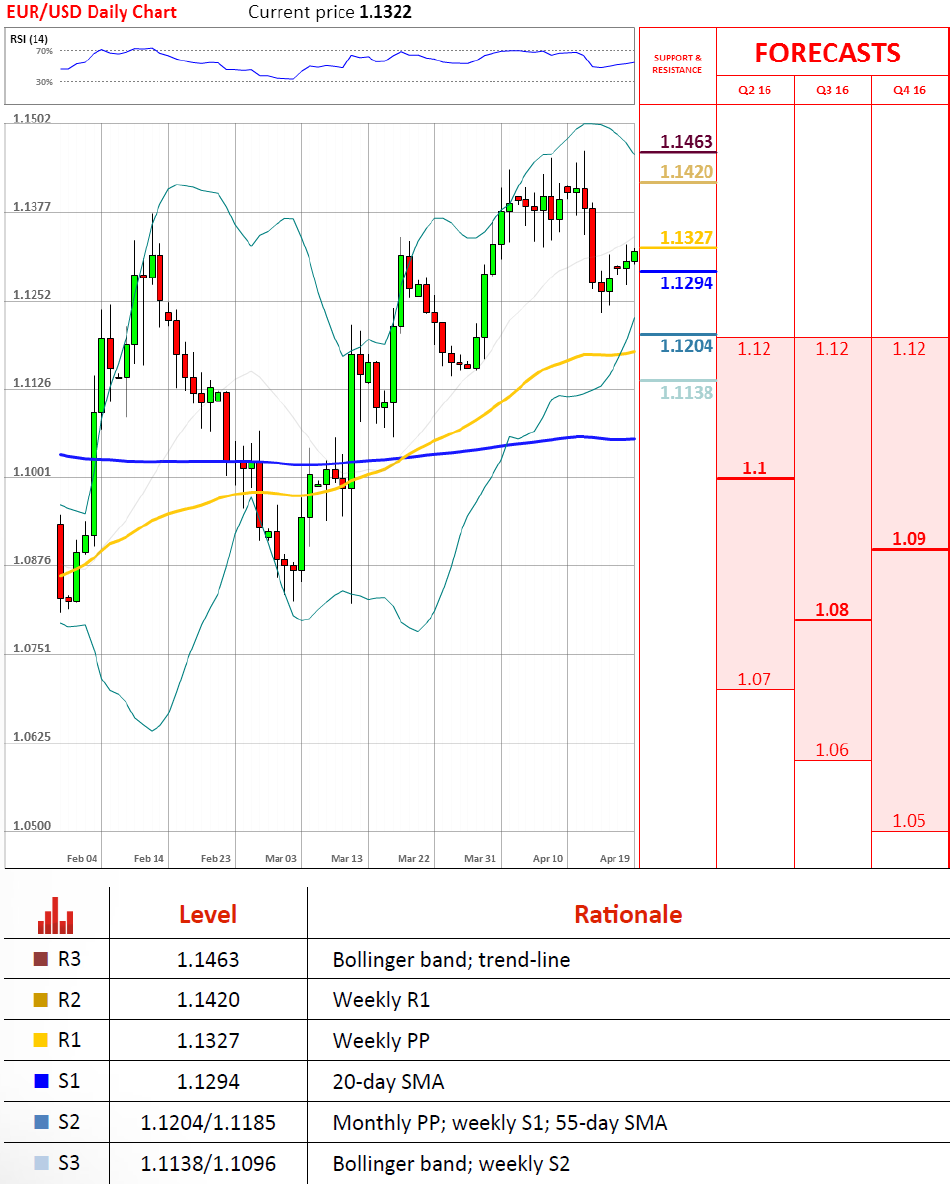Click the S3 row label

tap(69, 1163)
